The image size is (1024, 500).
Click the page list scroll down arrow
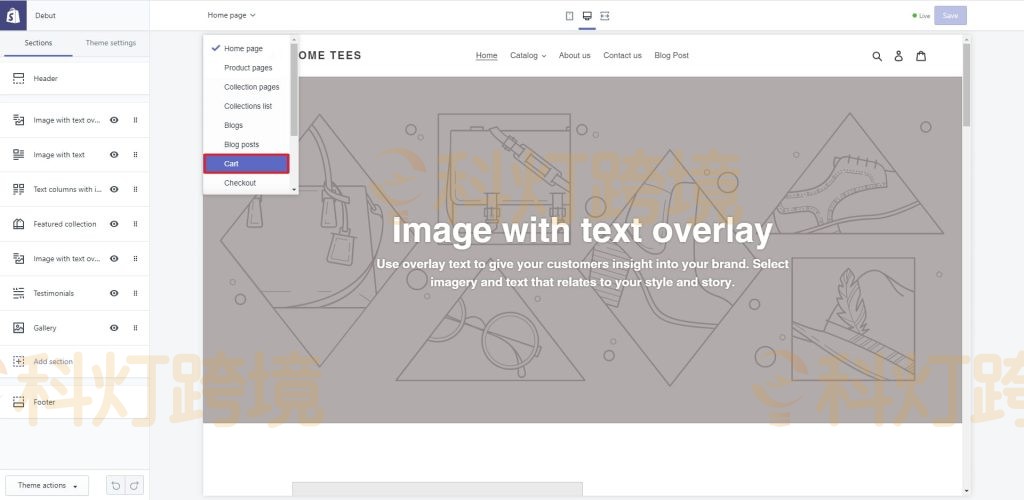[294, 189]
